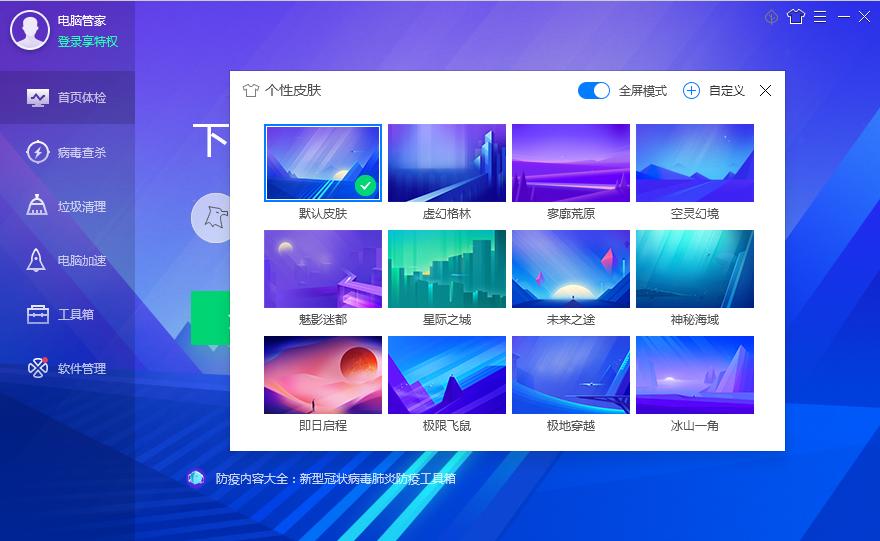The image size is (880, 541).
Task: Click the leaf icon in title bar
Action: pyautogui.click(x=772, y=17)
